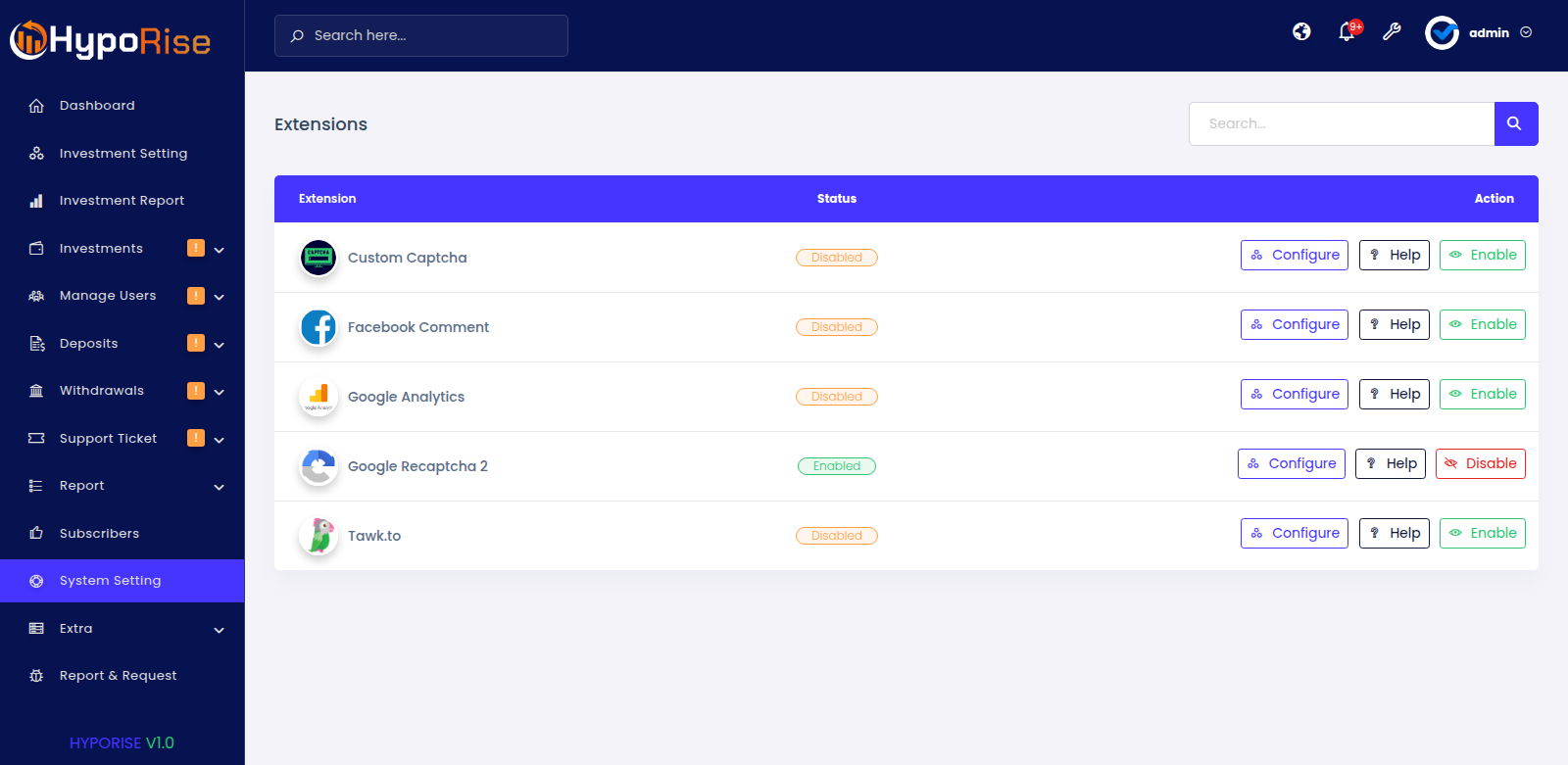Open Help for Facebook Comment

[1394, 324]
